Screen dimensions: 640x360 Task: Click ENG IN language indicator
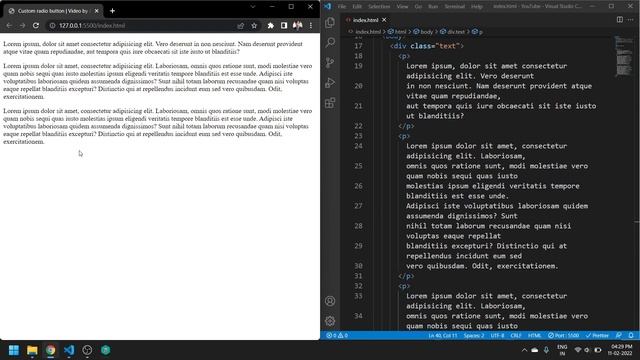point(562,350)
